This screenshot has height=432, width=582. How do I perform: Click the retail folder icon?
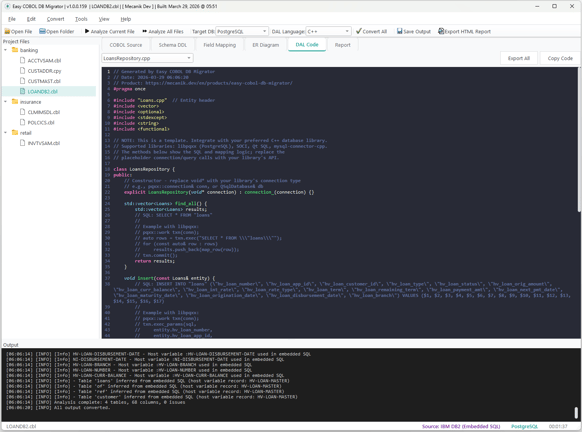point(15,132)
